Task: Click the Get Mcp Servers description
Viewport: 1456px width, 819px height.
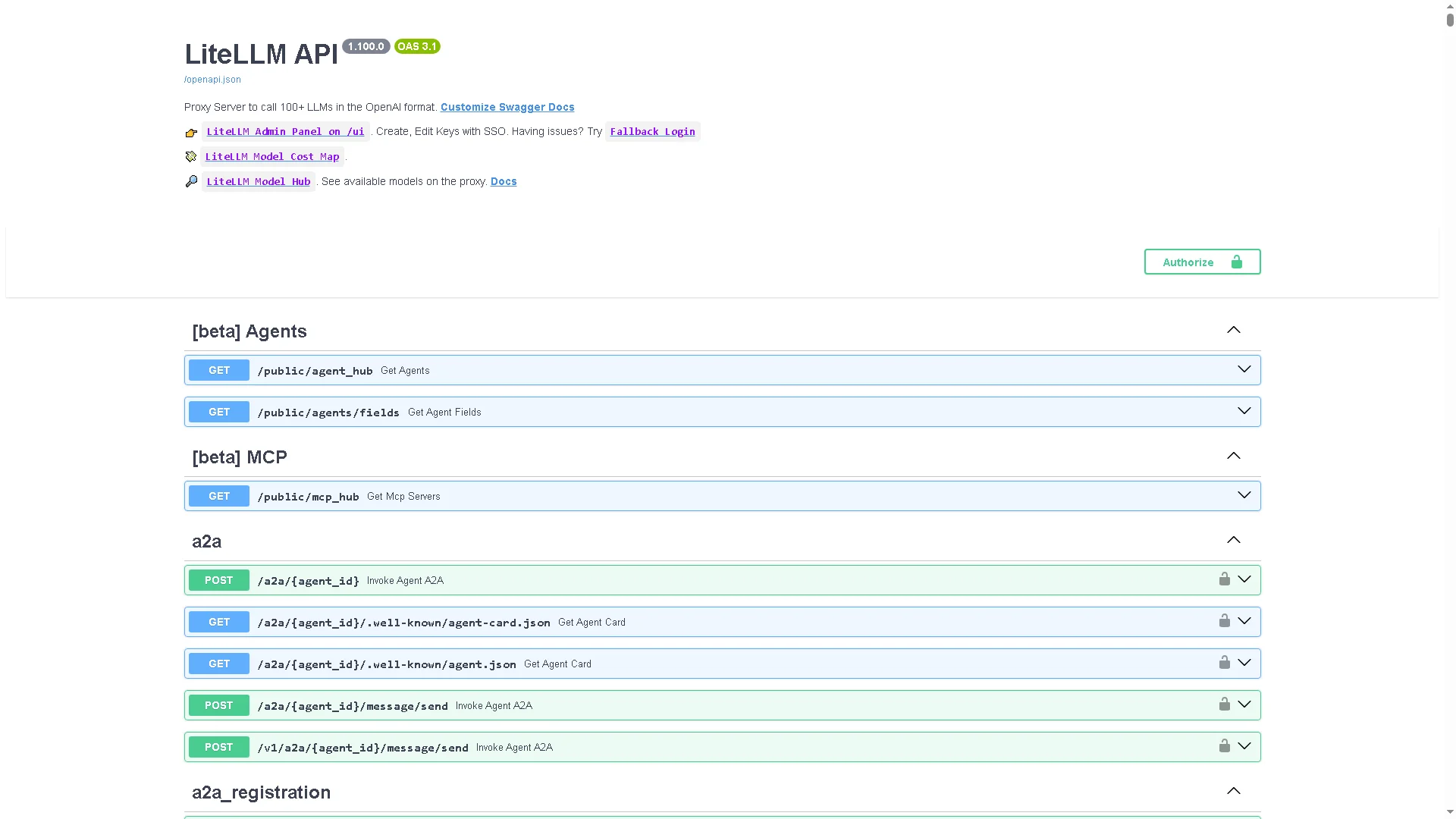Action: point(403,496)
